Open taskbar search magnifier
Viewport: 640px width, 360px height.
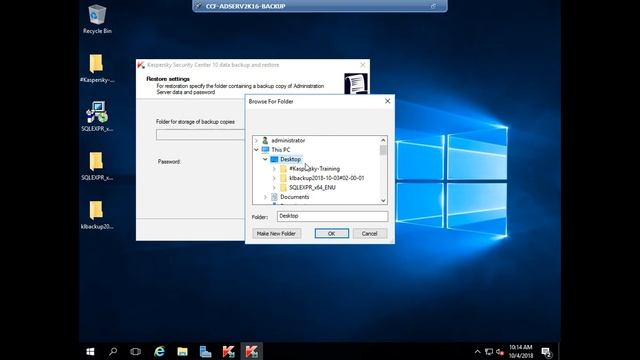coord(113,351)
